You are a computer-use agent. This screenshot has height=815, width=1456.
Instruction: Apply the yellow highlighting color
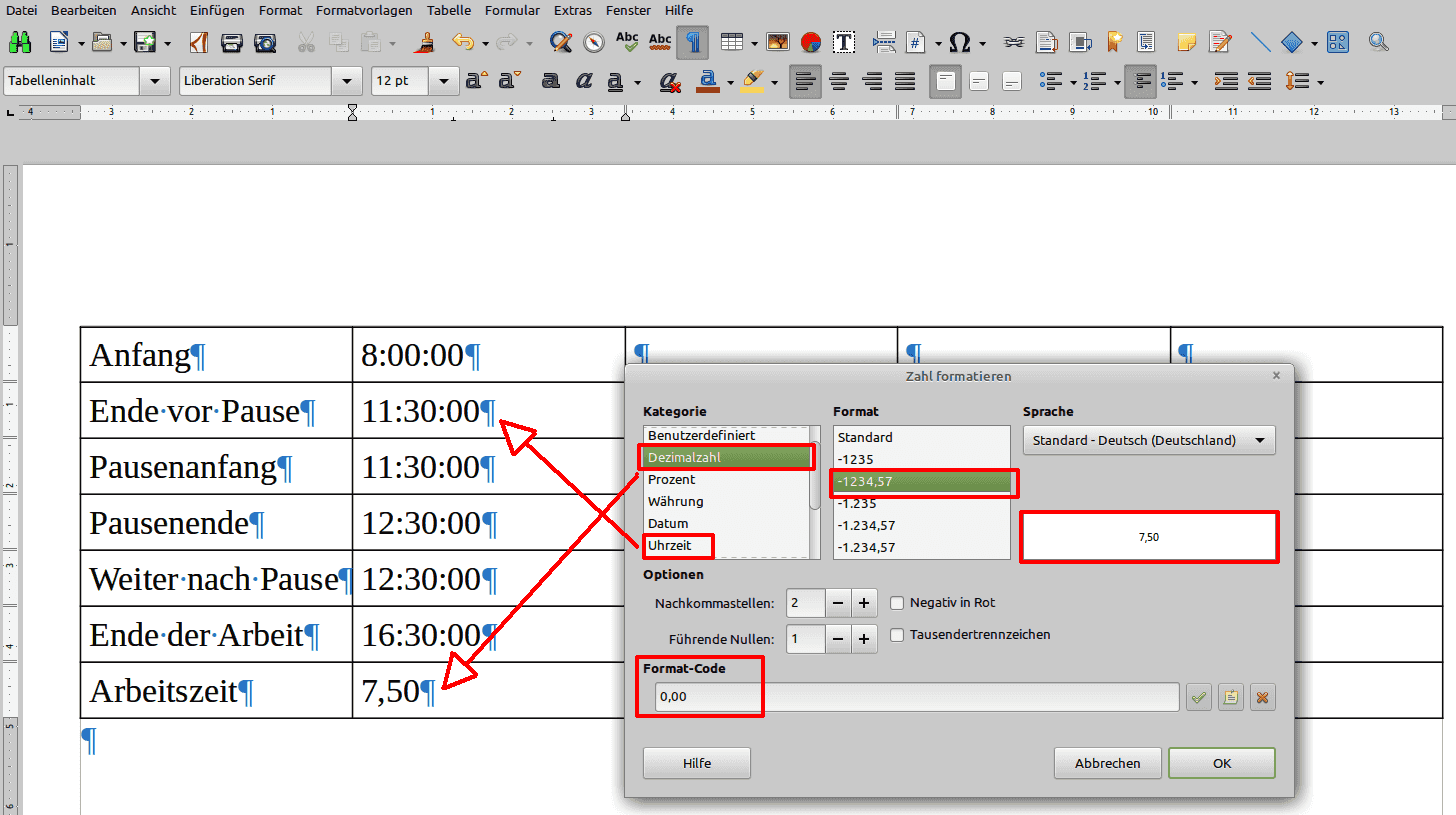coord(751,81)
